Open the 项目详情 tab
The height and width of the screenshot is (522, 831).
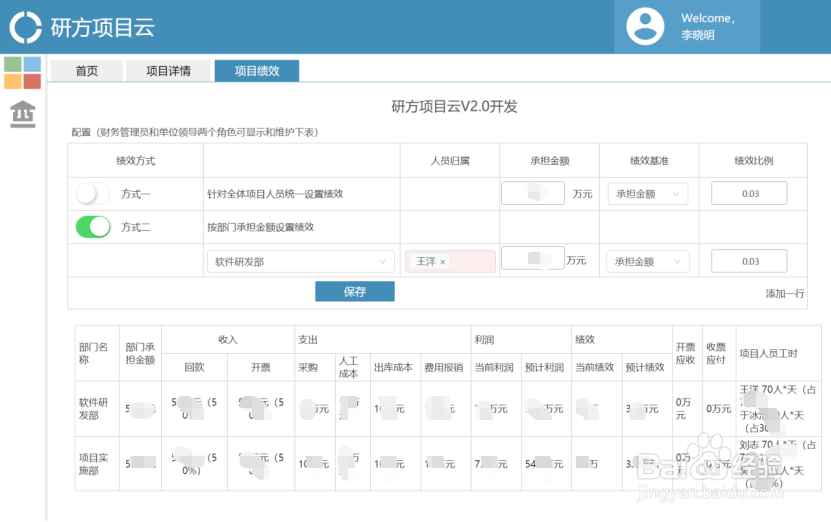pyautogui.click(x=168, y=70)
